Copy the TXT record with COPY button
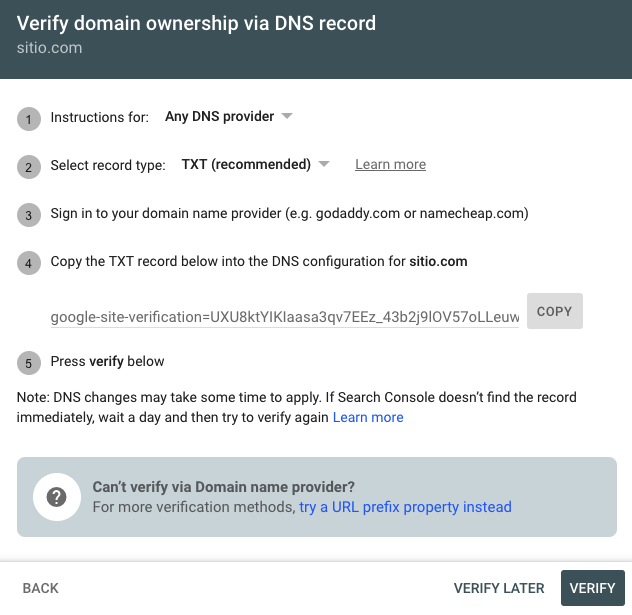The width and height of the screenshot is (632, 615). [555, 311]
